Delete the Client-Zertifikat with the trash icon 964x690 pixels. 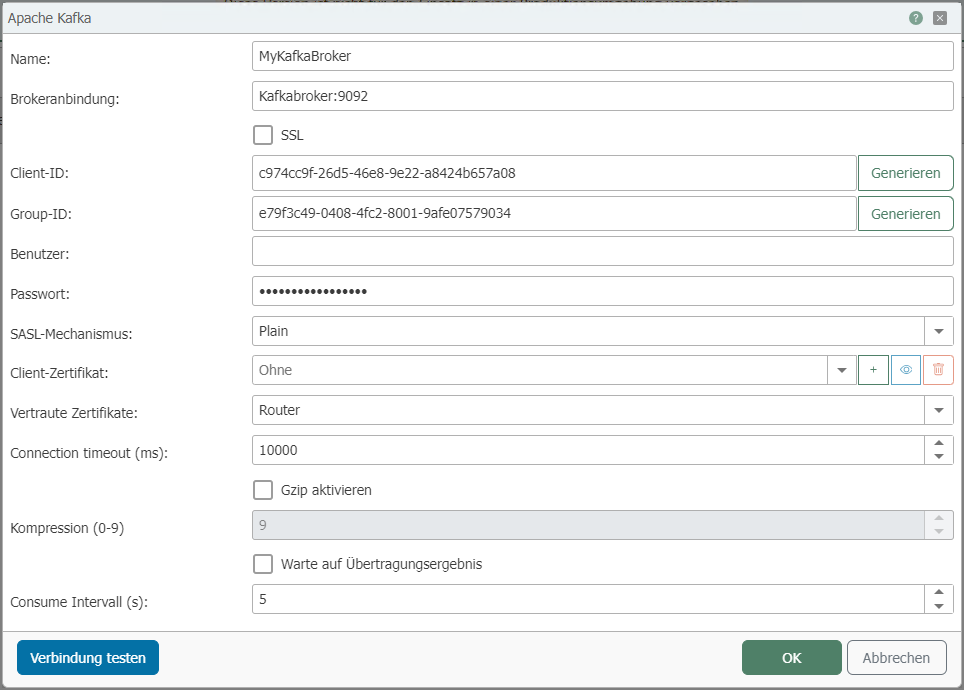click(938, 370)
